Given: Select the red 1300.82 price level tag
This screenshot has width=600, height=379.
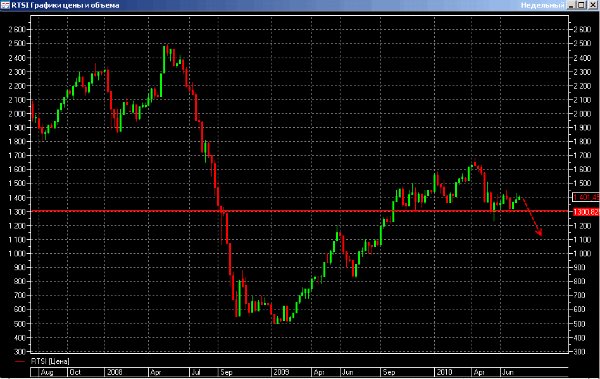Looking at the screenshot, I should (x=586, y=212).
